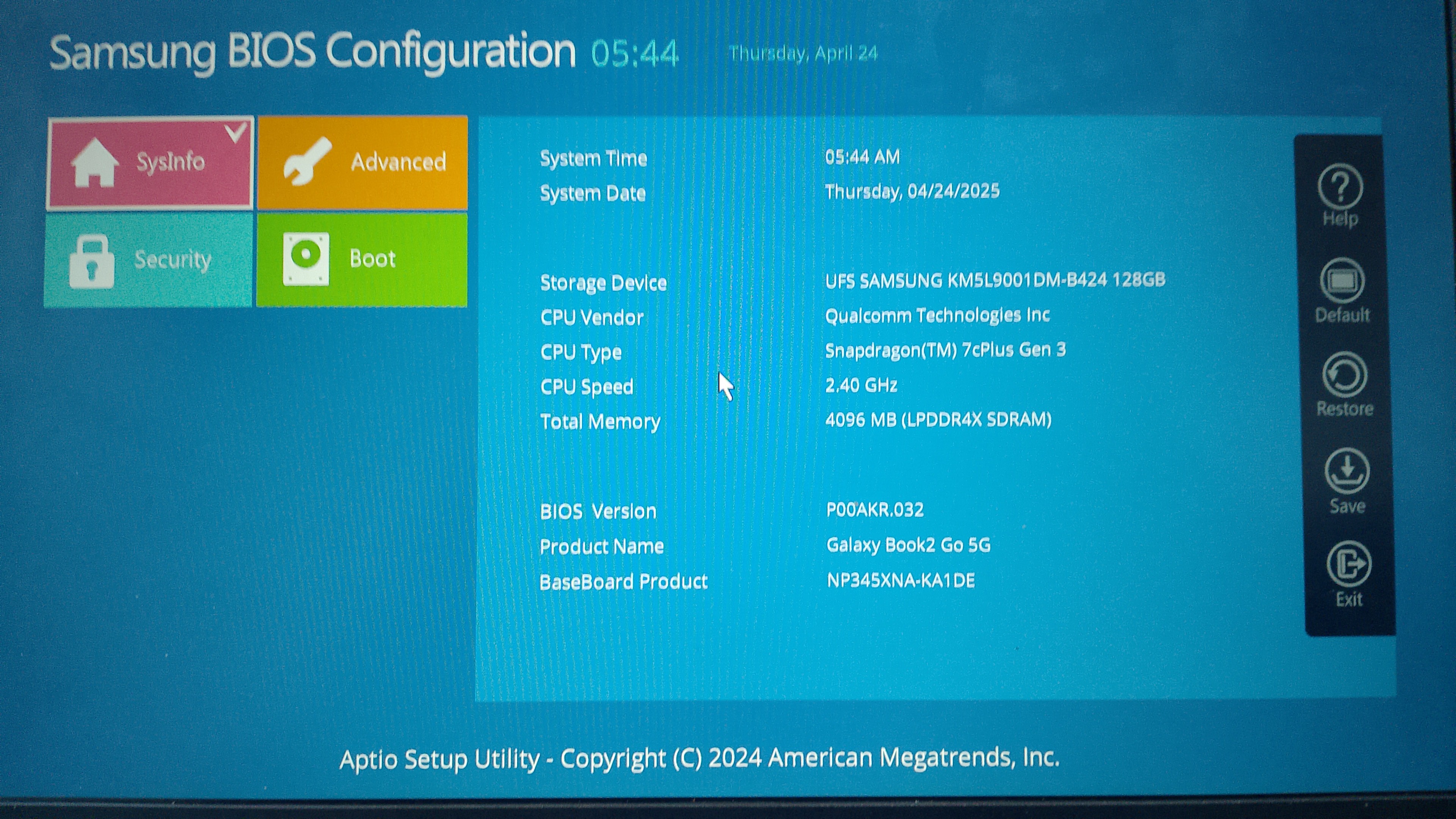The height and width of the screenshot is (819, 1456).
Task: Click the Help question mark icon
Action: (1340, 187)
